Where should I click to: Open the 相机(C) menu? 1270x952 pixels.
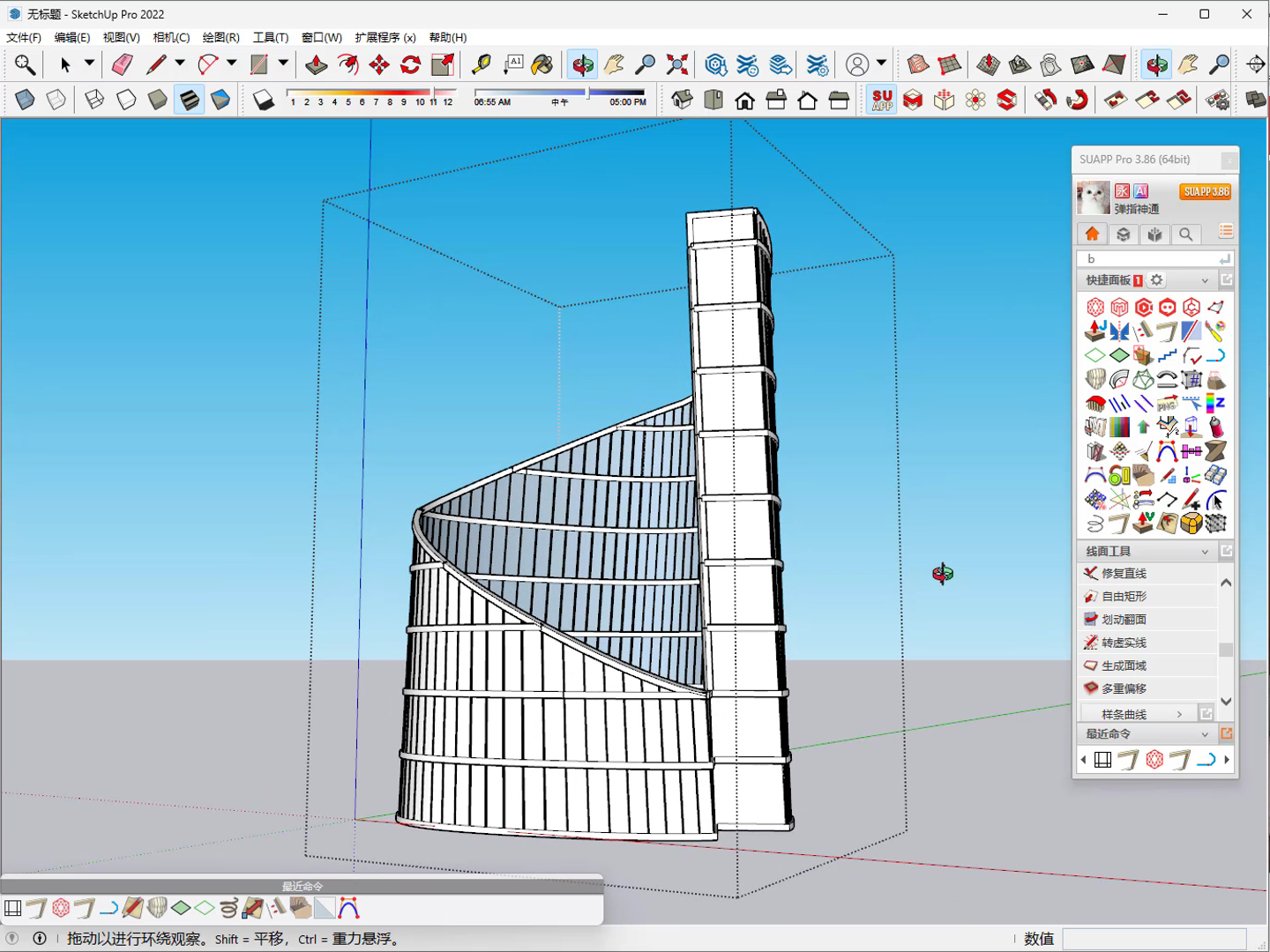pos(171,37)
